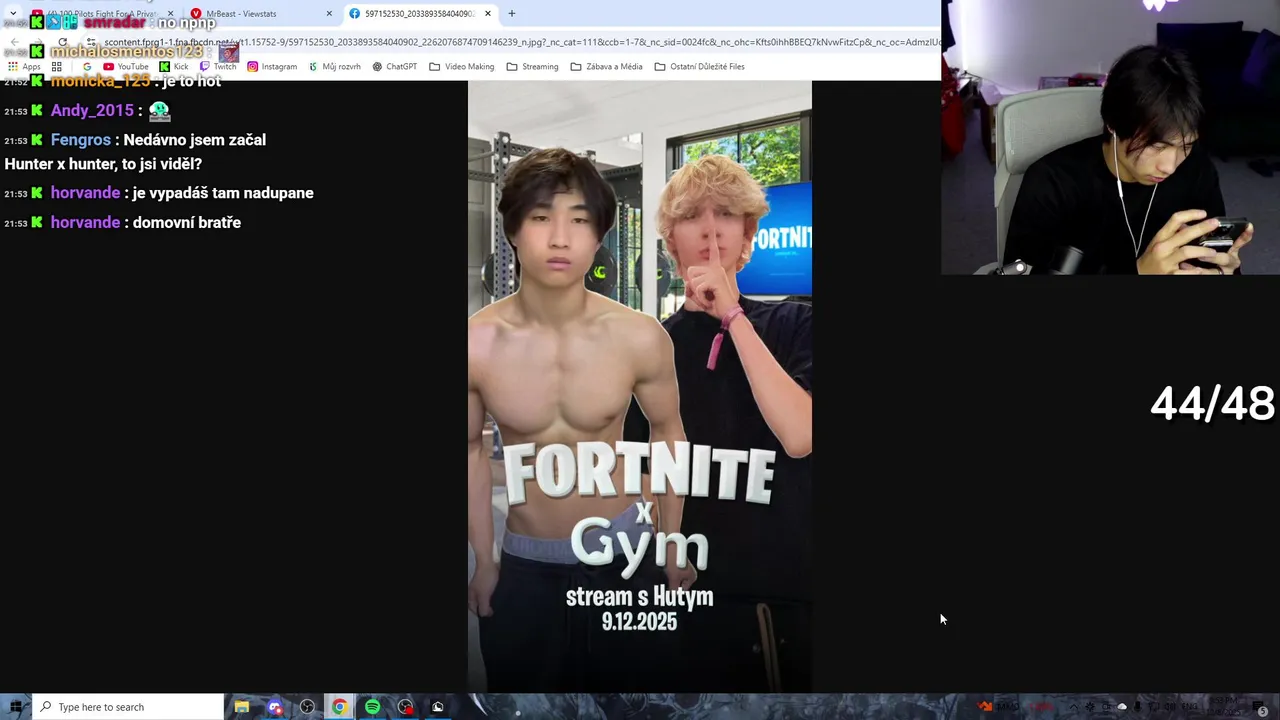Click the microphone tray icon

1137,707
